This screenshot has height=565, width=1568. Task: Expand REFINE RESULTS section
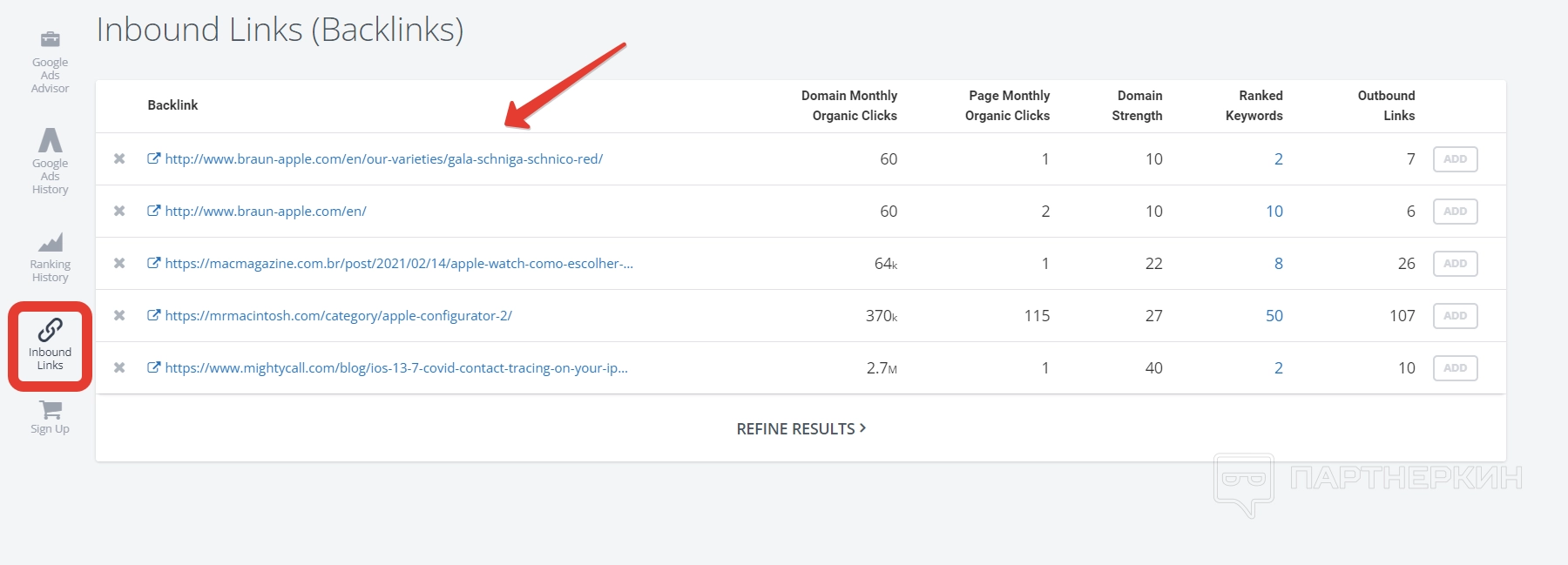click(801, 428)
